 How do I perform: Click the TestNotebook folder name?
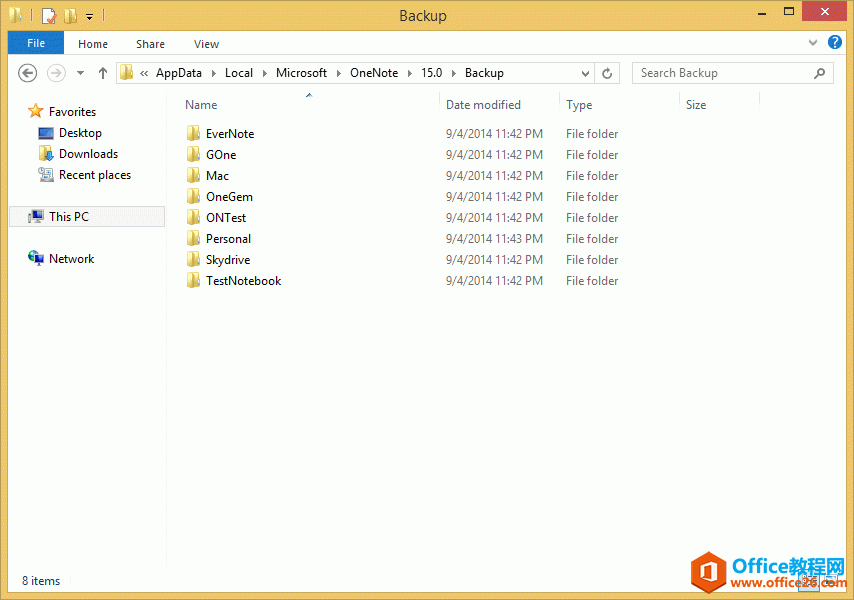click(x=243, y=281)
